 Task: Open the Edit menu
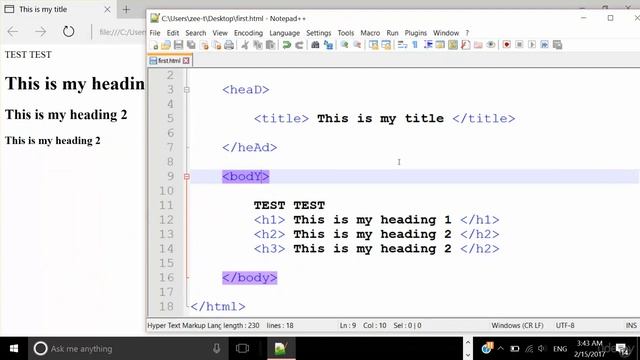tap(173, 33)
